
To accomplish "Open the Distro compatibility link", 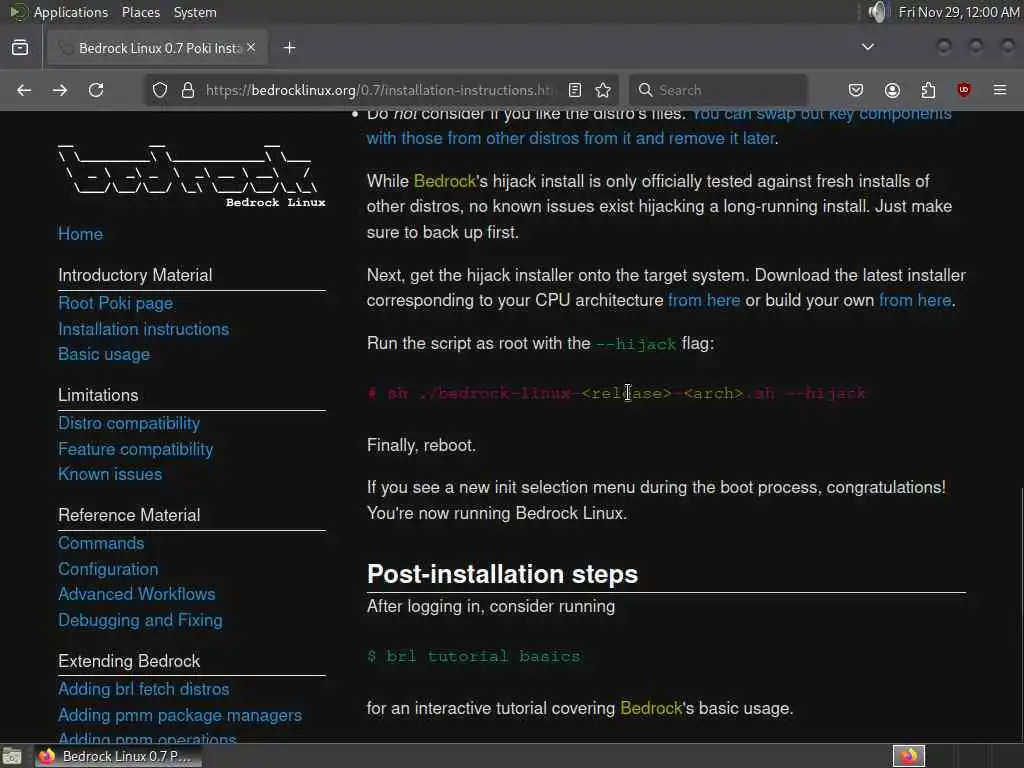I will (129, 423).
